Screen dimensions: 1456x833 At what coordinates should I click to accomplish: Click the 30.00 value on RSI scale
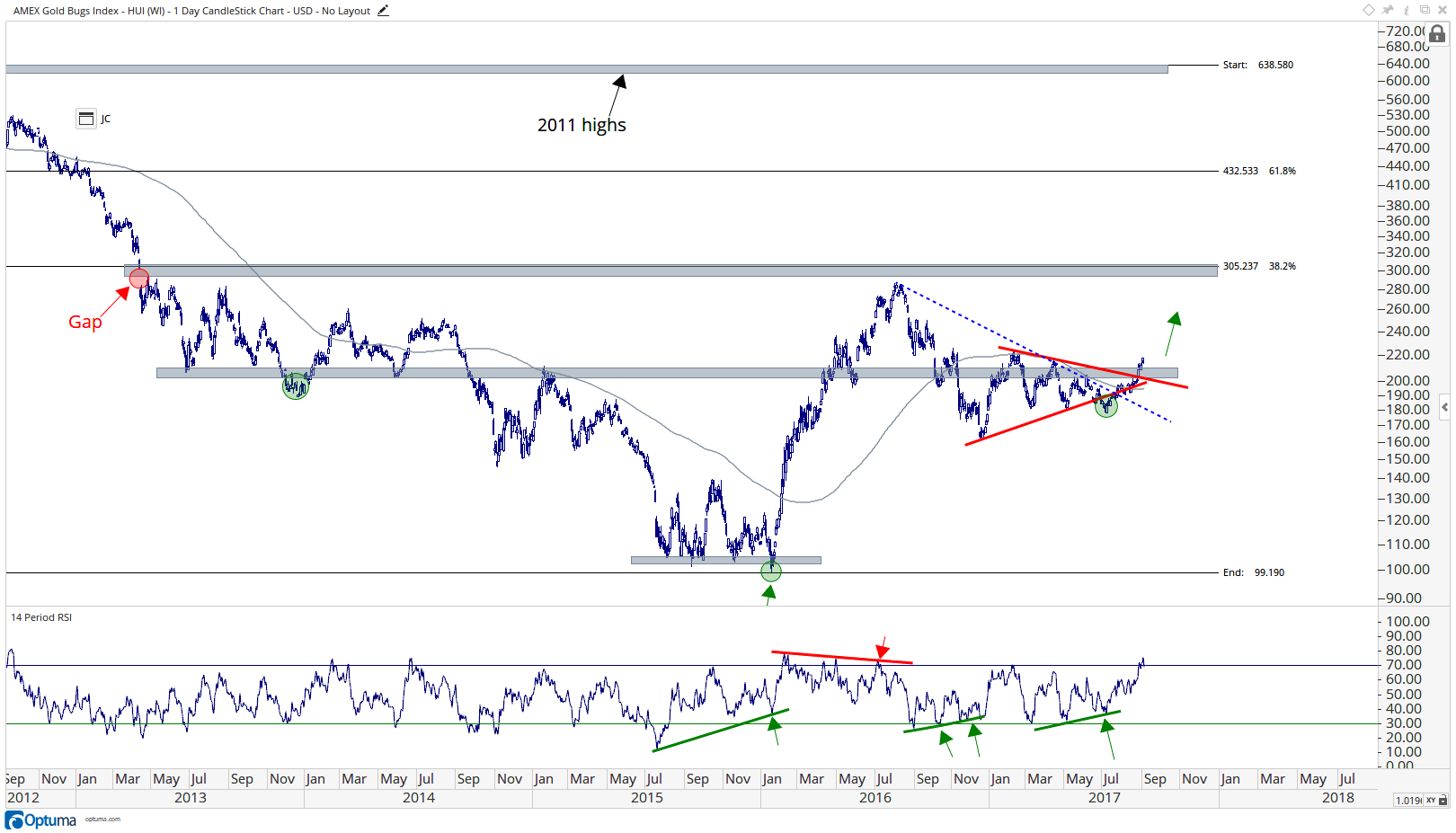pyautogui.click(x=1404, y=723)
